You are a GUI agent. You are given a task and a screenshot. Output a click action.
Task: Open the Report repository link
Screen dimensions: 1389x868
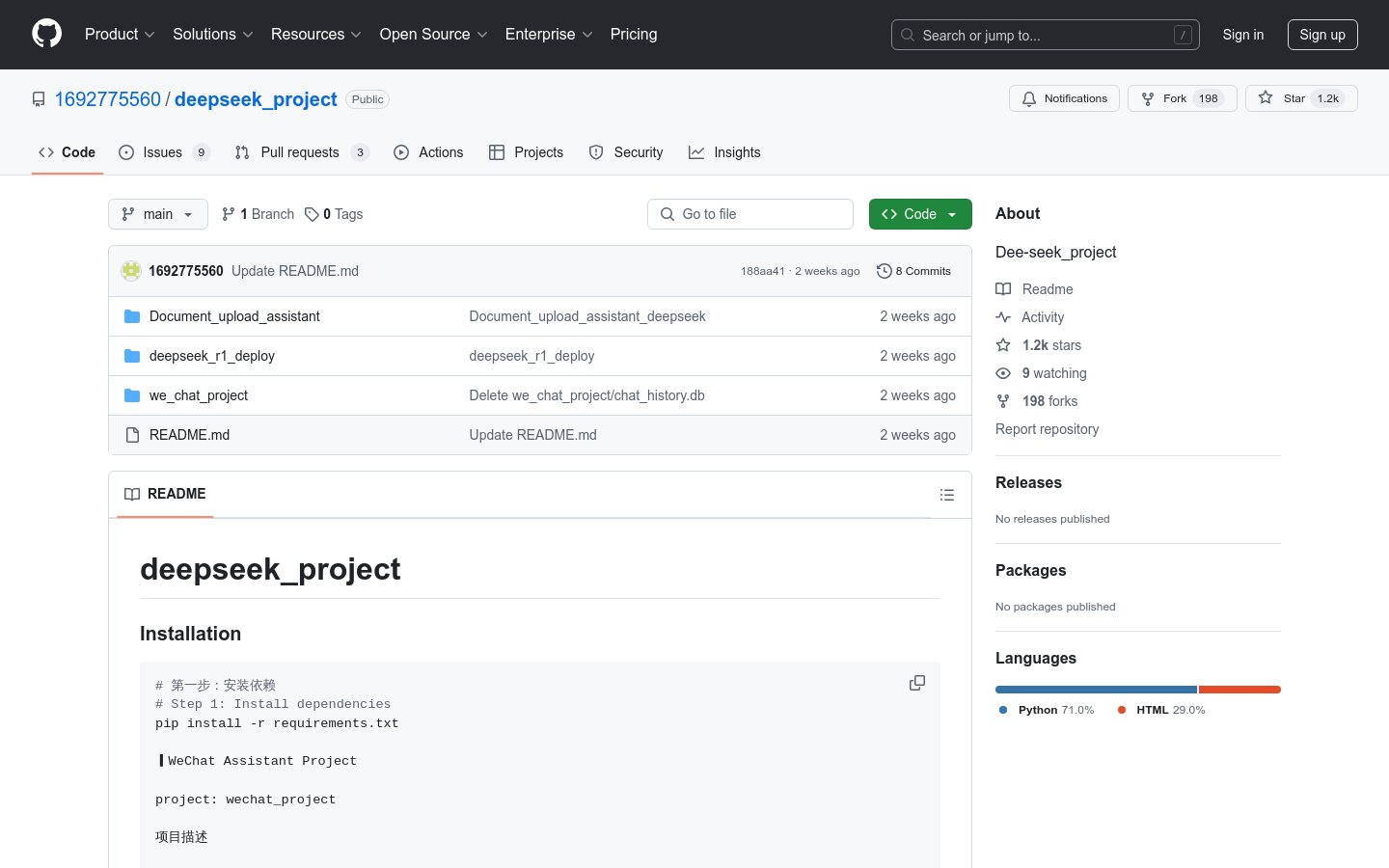coord(1047,429)
